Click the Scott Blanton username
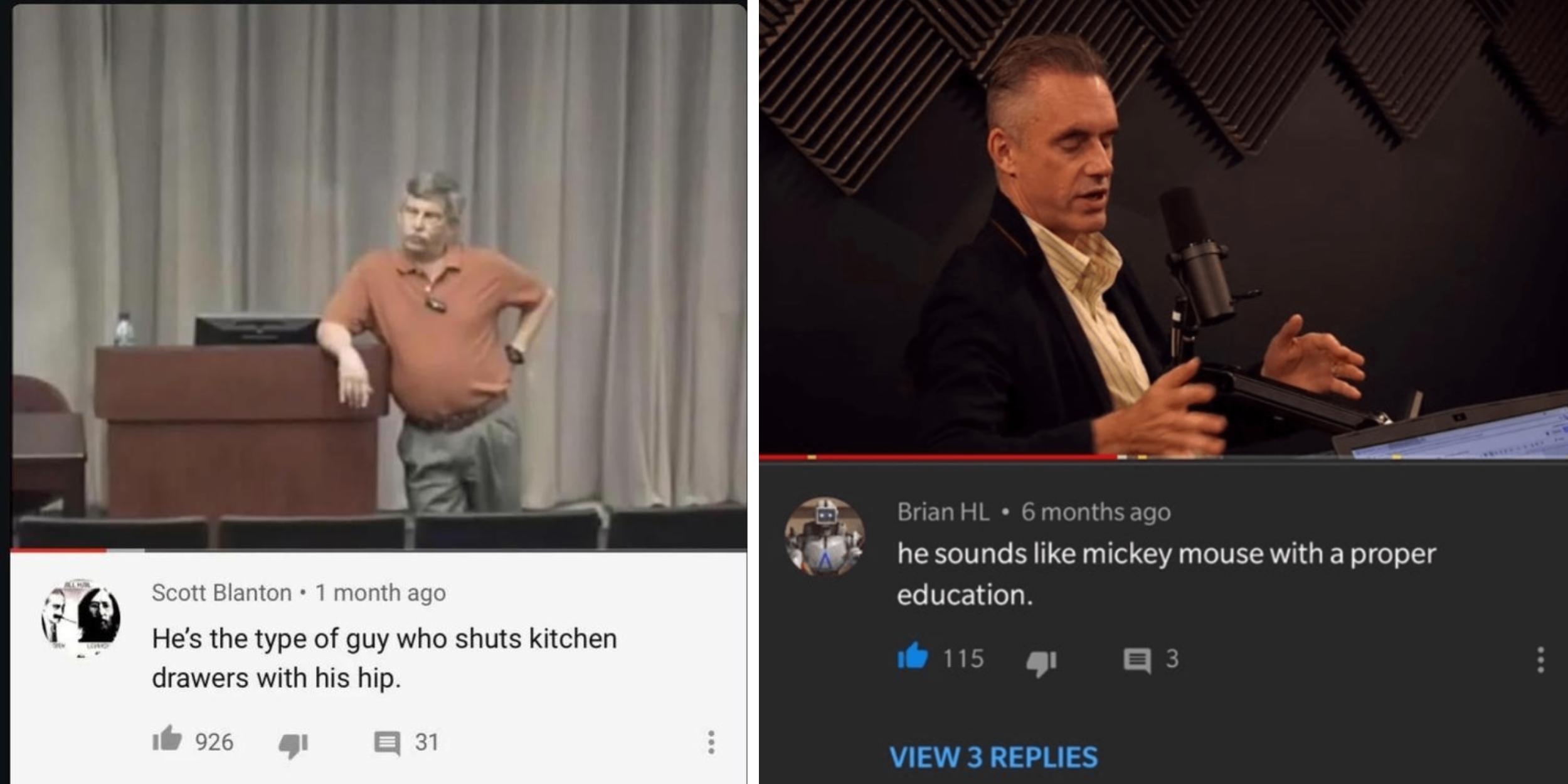The width and height of the screenshot is (1568, 784). [221, 593]
